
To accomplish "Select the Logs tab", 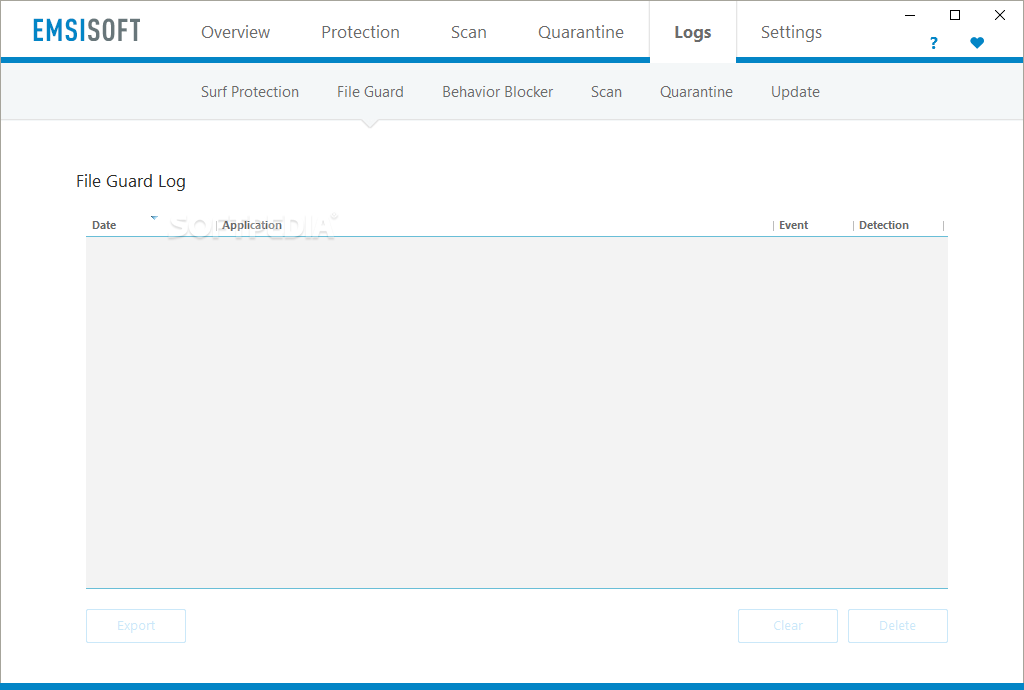I will coord(693,32).
